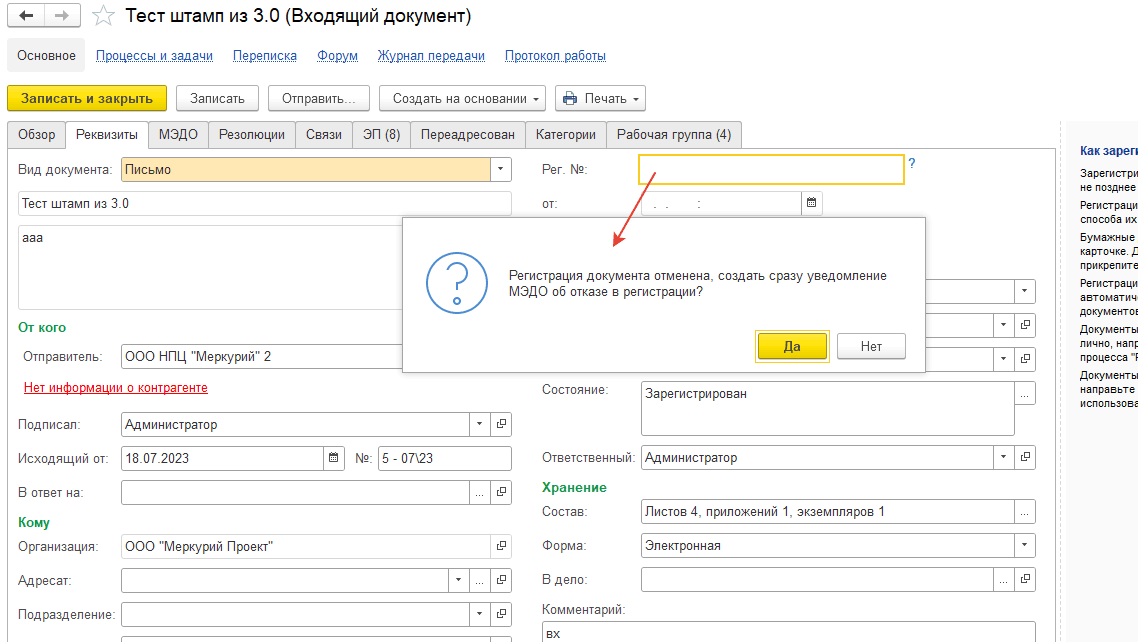Expand the Ответственный dropdown list
This screenshot has width=1138, height=642.
click(x=1004, y=457)
